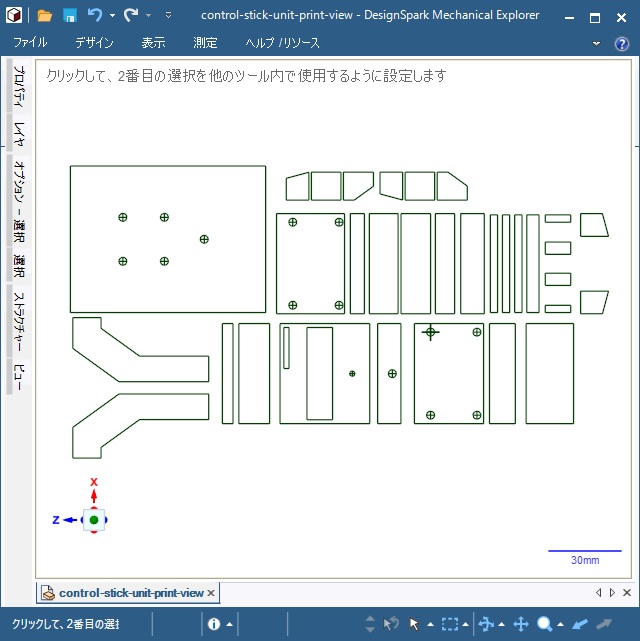The width and height of the screenshot is (640, 641).
Task: Click the Redo arrow icon
Action: pyautogui.click(x=130, y=15)
